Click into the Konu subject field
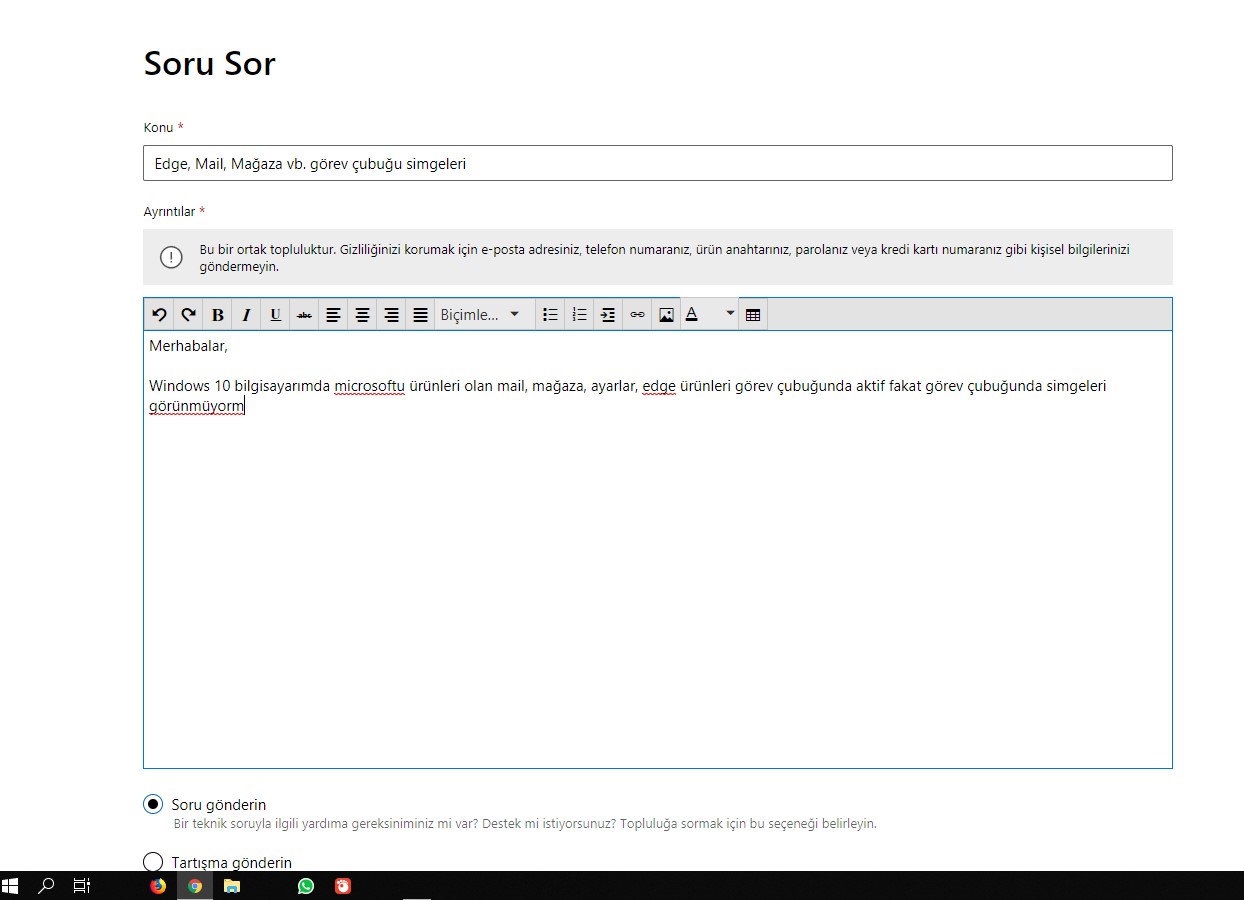Screen dimensions: 1244x900 pyautogui.click(x=657, y=163)
